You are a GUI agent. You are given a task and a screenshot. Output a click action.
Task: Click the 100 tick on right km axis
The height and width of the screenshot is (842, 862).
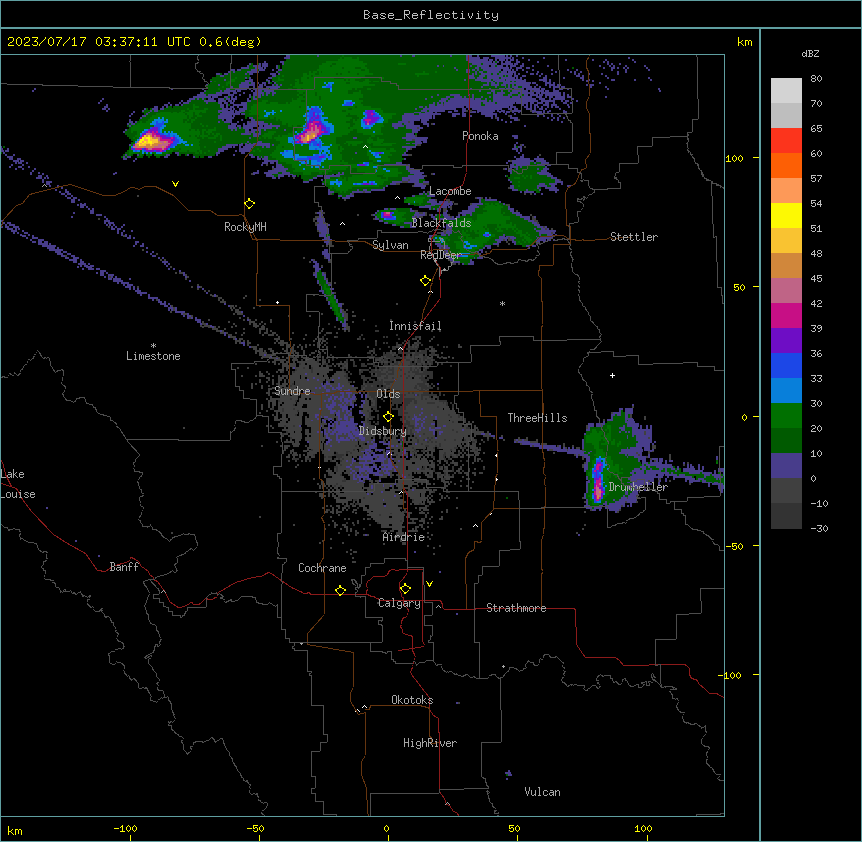point(734,158)
